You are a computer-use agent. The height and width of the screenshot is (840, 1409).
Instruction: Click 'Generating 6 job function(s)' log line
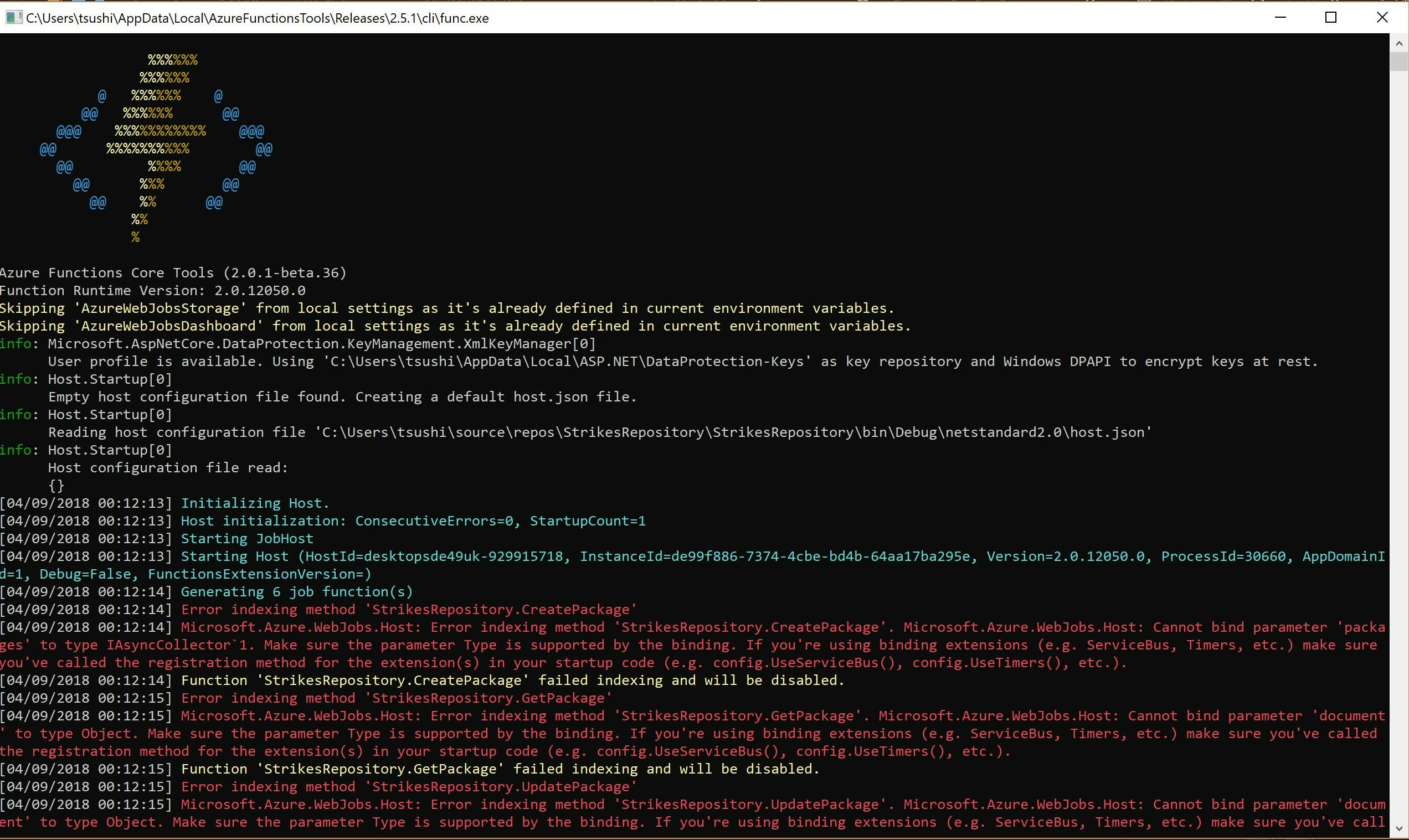click(297, 591)
